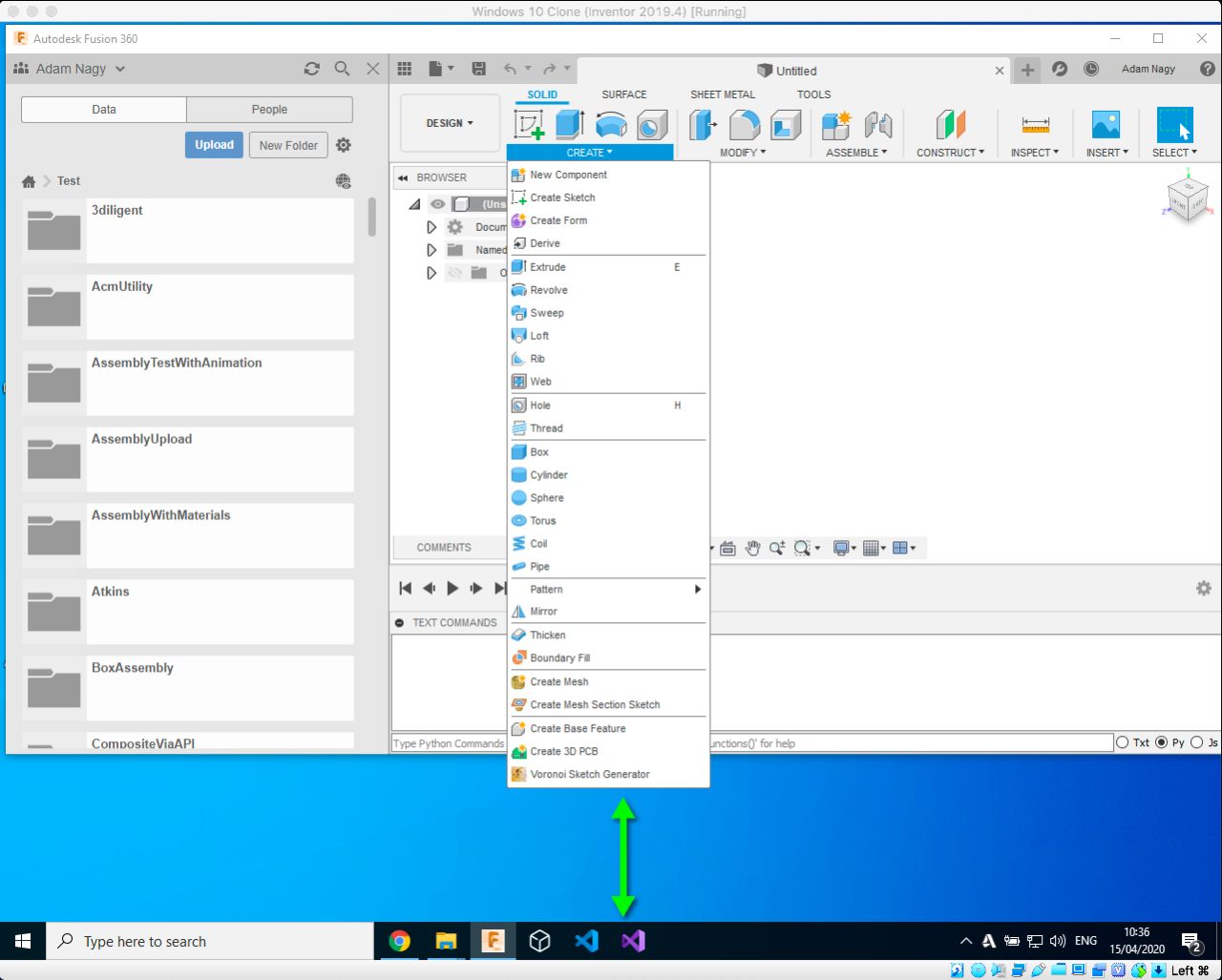Go to timeline start

pos(405,589)
